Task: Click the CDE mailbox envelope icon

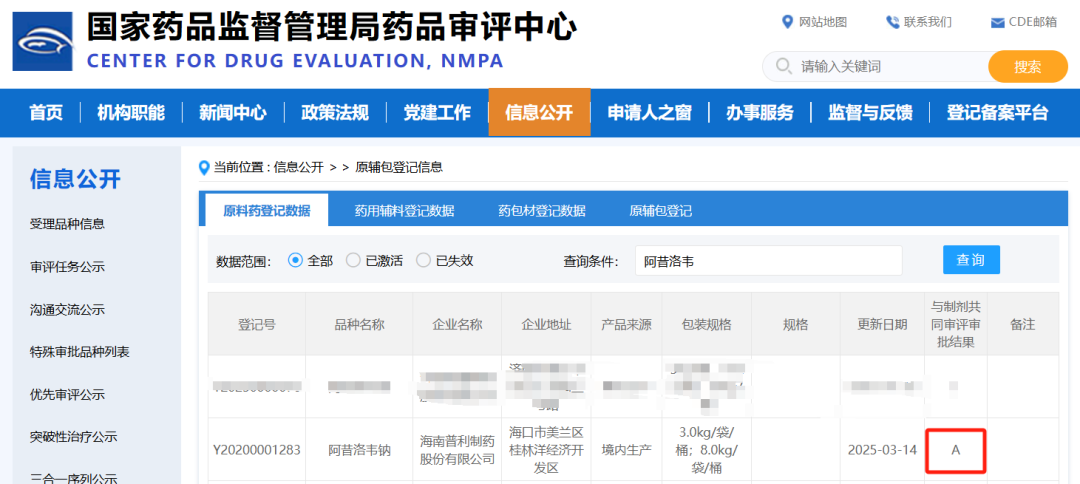Action: [997, 23]
